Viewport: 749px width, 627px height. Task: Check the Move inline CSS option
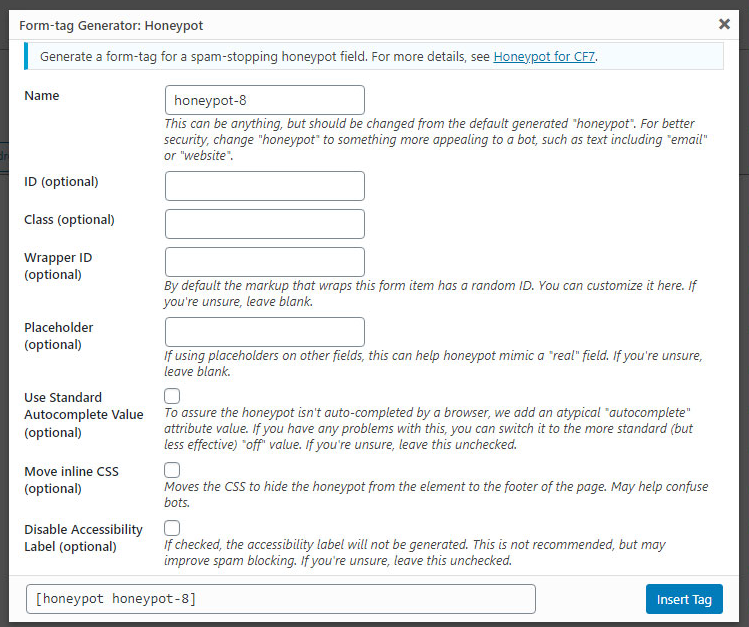click(172, 470)
